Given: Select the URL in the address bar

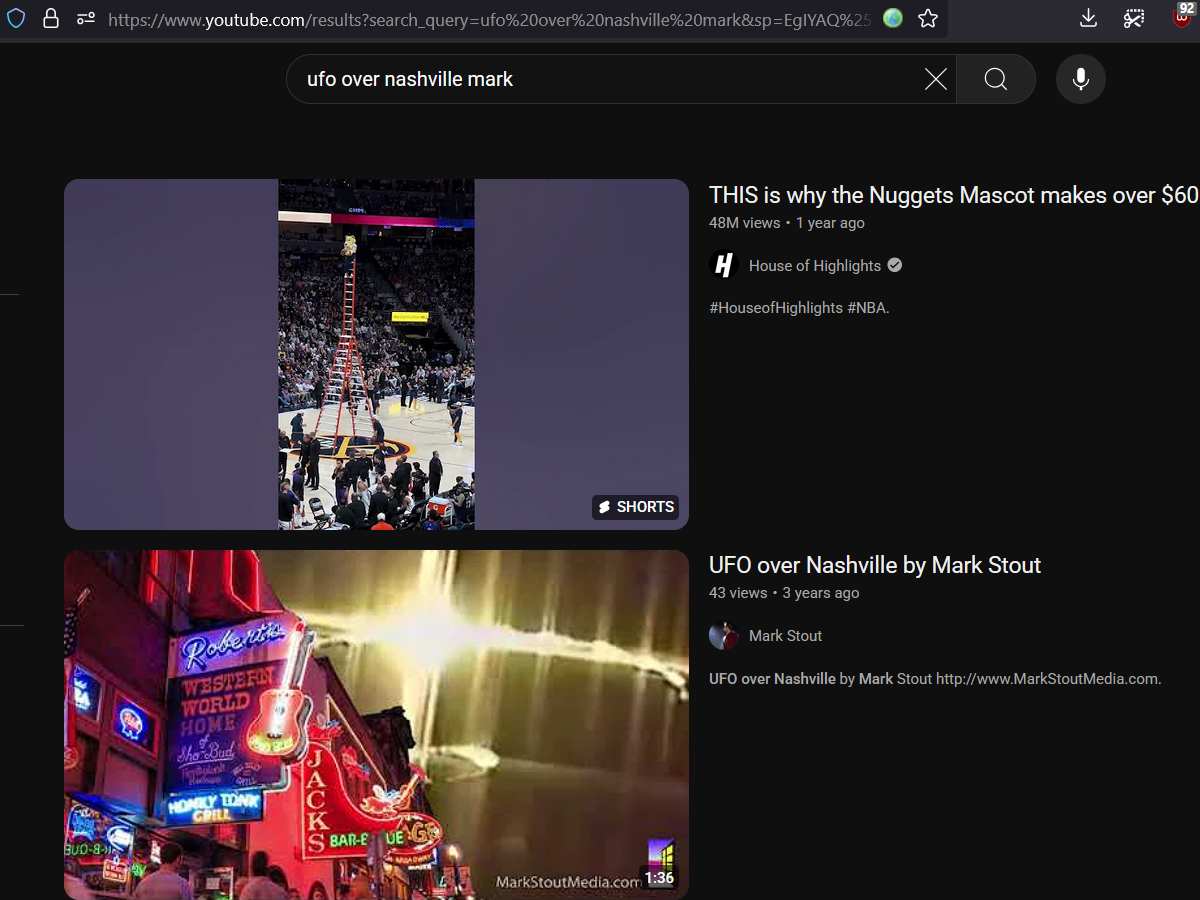Looking at the screenshot, I should pos(480,18).
